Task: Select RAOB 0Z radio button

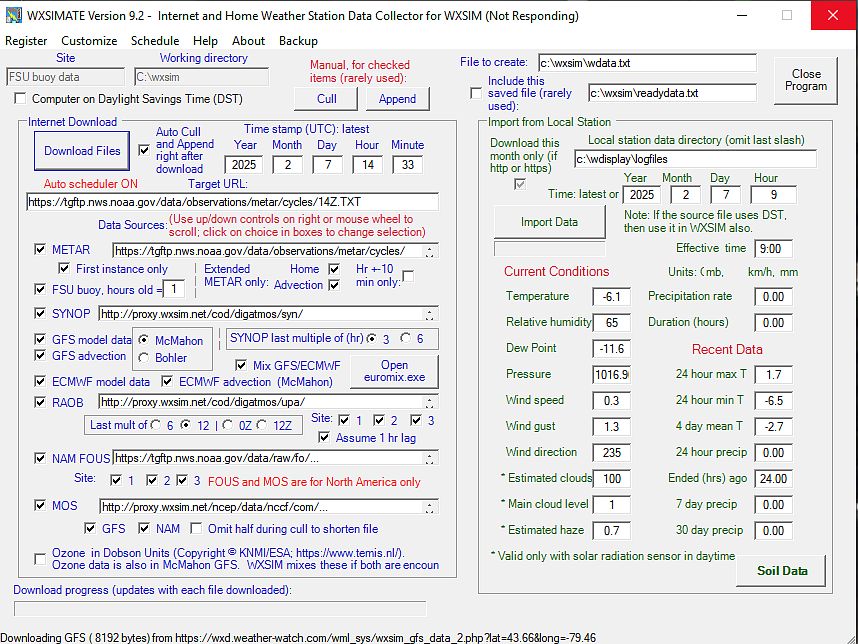Action: click(228, 425)
